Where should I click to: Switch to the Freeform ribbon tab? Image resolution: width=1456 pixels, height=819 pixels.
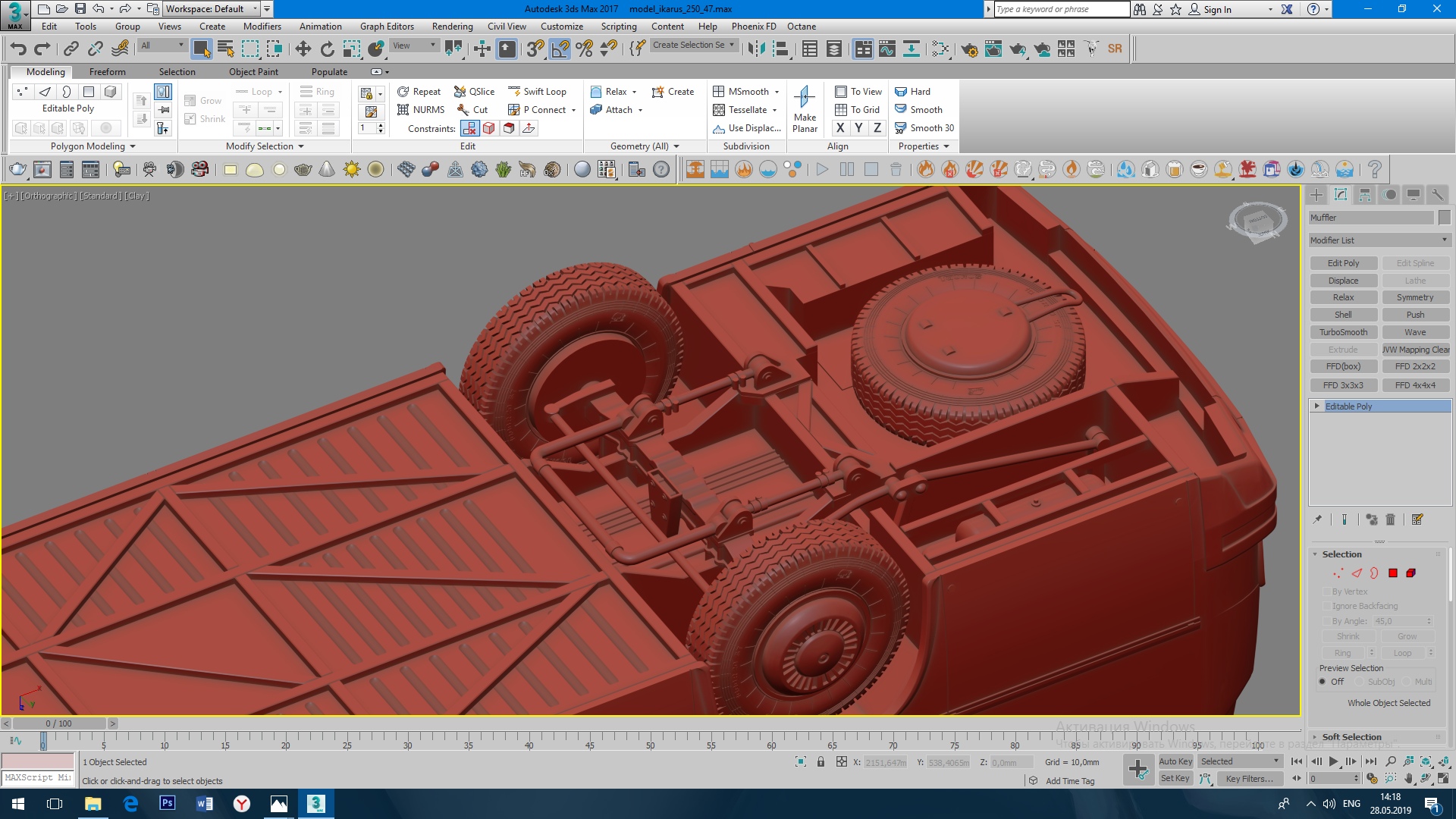pyautogui.click(x=107, y=72)
